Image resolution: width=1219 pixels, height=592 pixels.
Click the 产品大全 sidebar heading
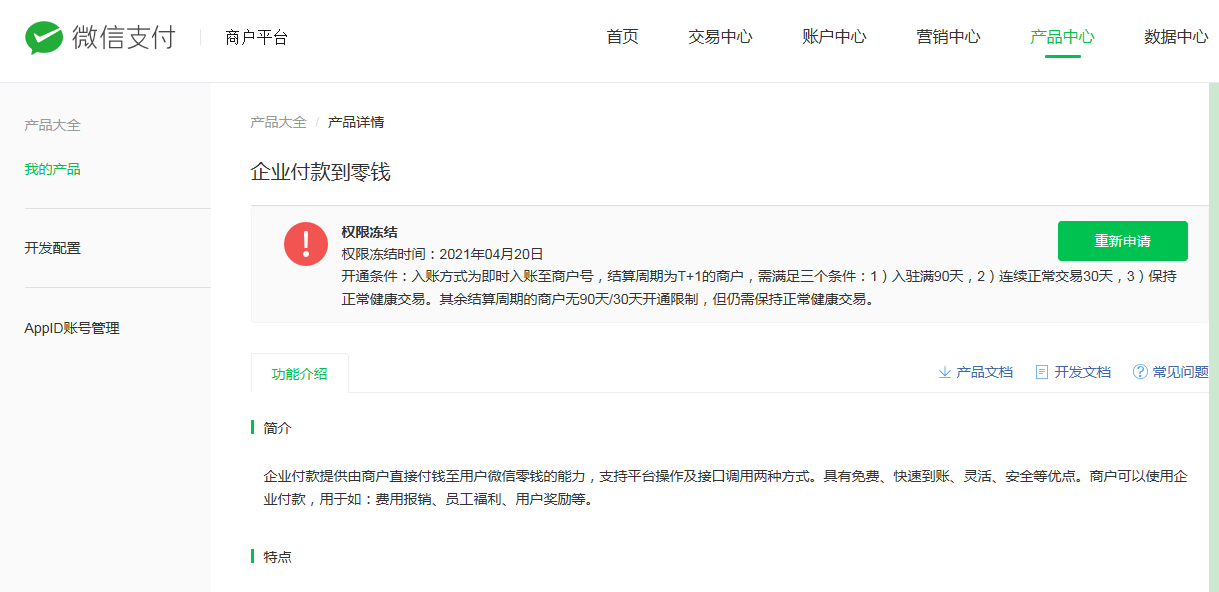(52, 125)
